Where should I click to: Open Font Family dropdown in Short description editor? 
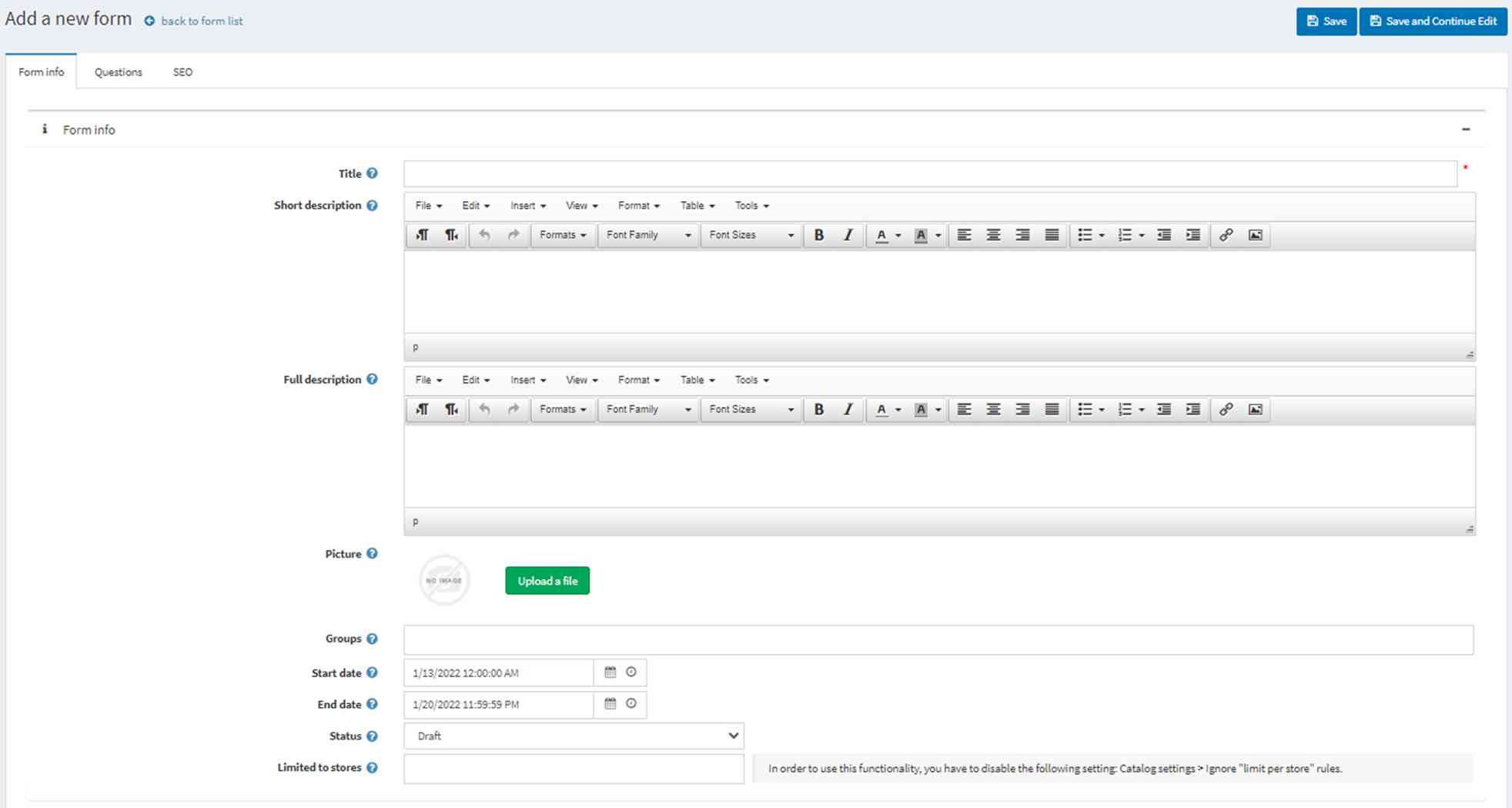click(648, 235)
